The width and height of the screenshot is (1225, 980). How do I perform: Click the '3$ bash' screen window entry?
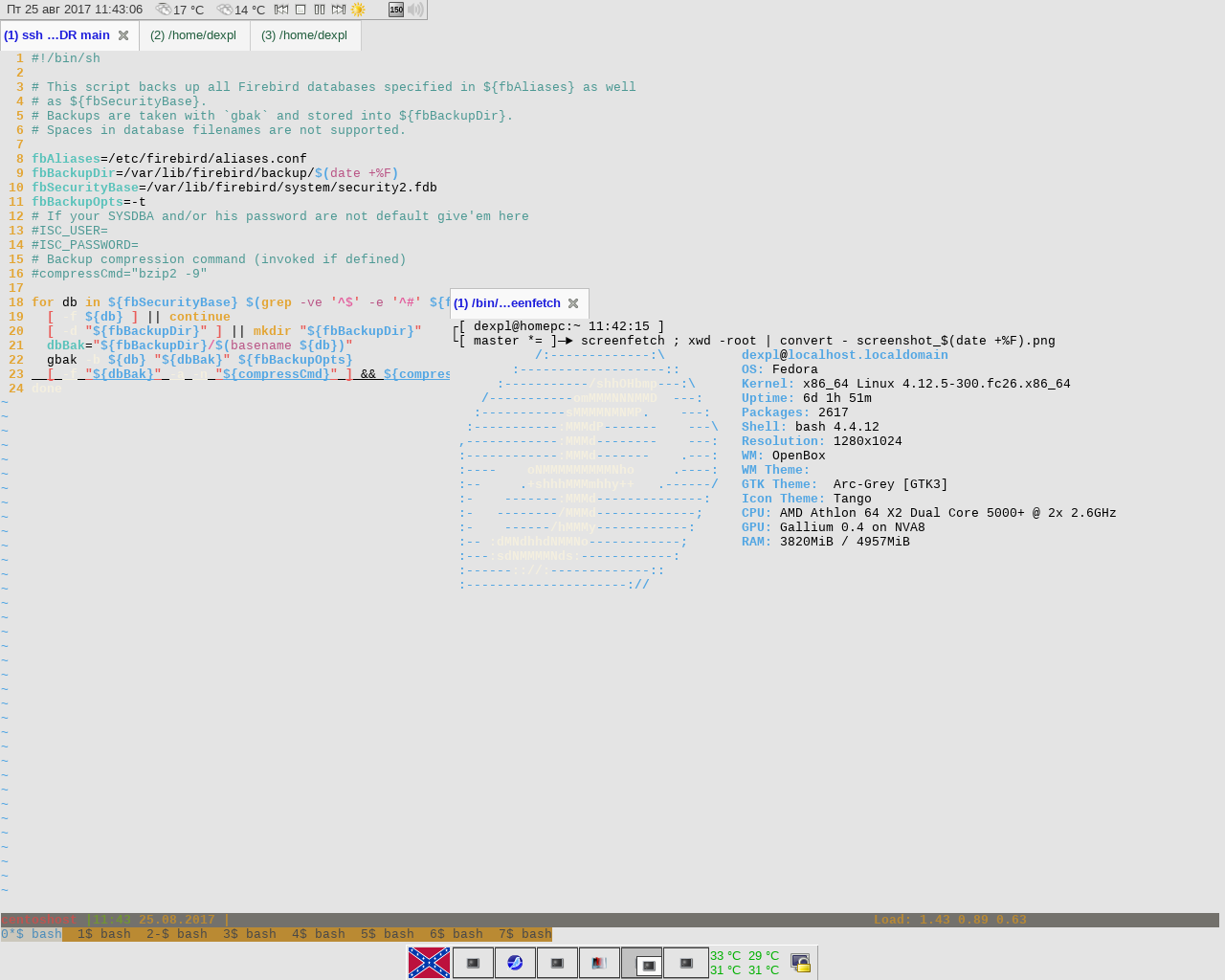[250, 934]
